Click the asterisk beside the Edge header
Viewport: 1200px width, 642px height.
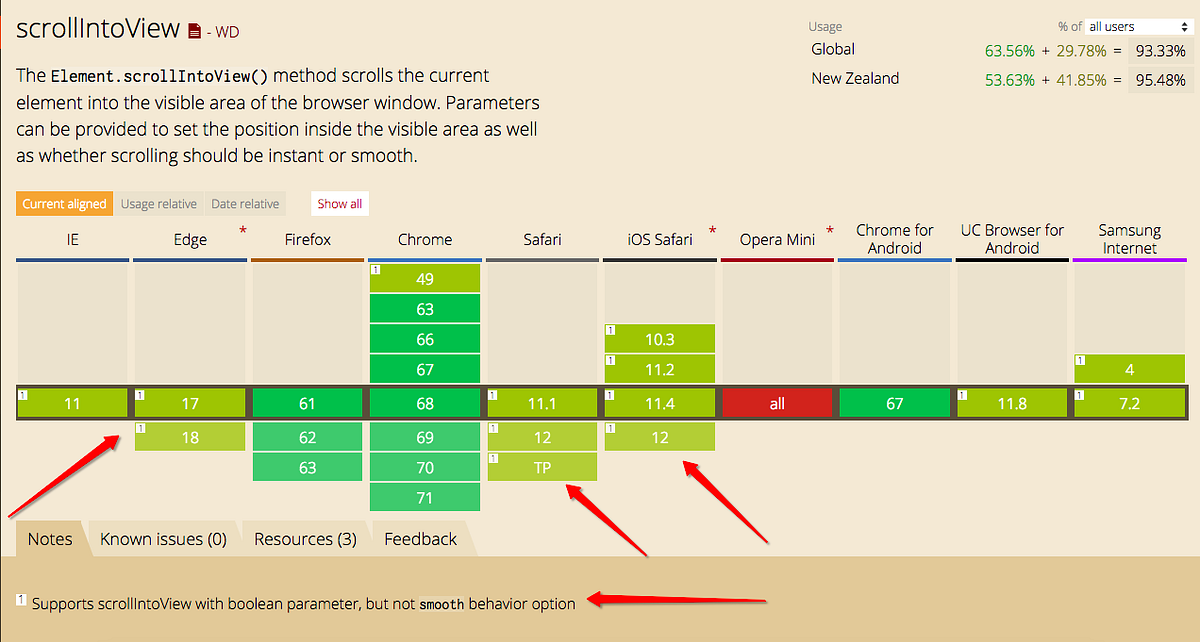click(x=242, y=229)
